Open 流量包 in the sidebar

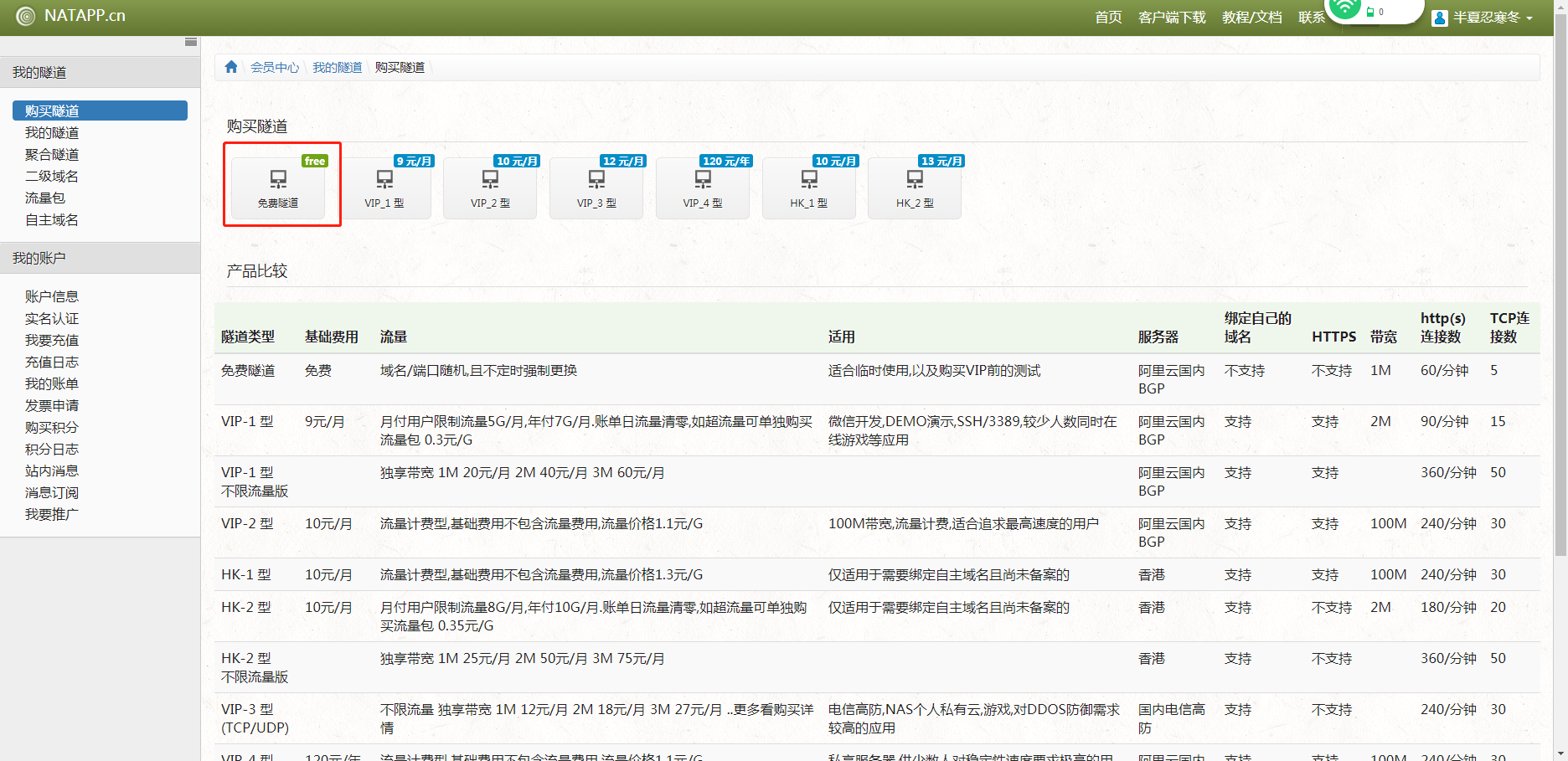point(45,198)
